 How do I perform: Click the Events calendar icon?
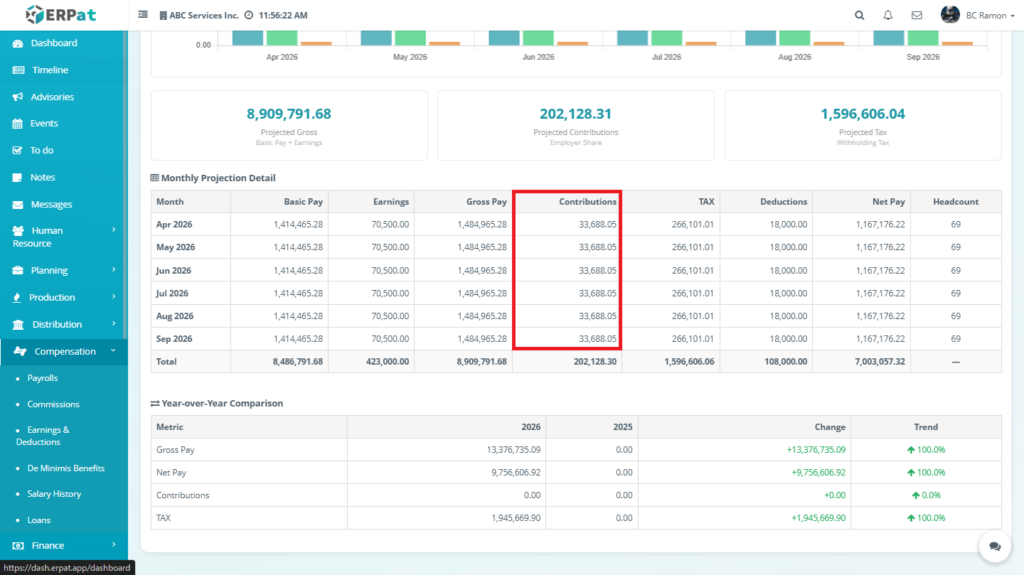[x=18, y=124]
